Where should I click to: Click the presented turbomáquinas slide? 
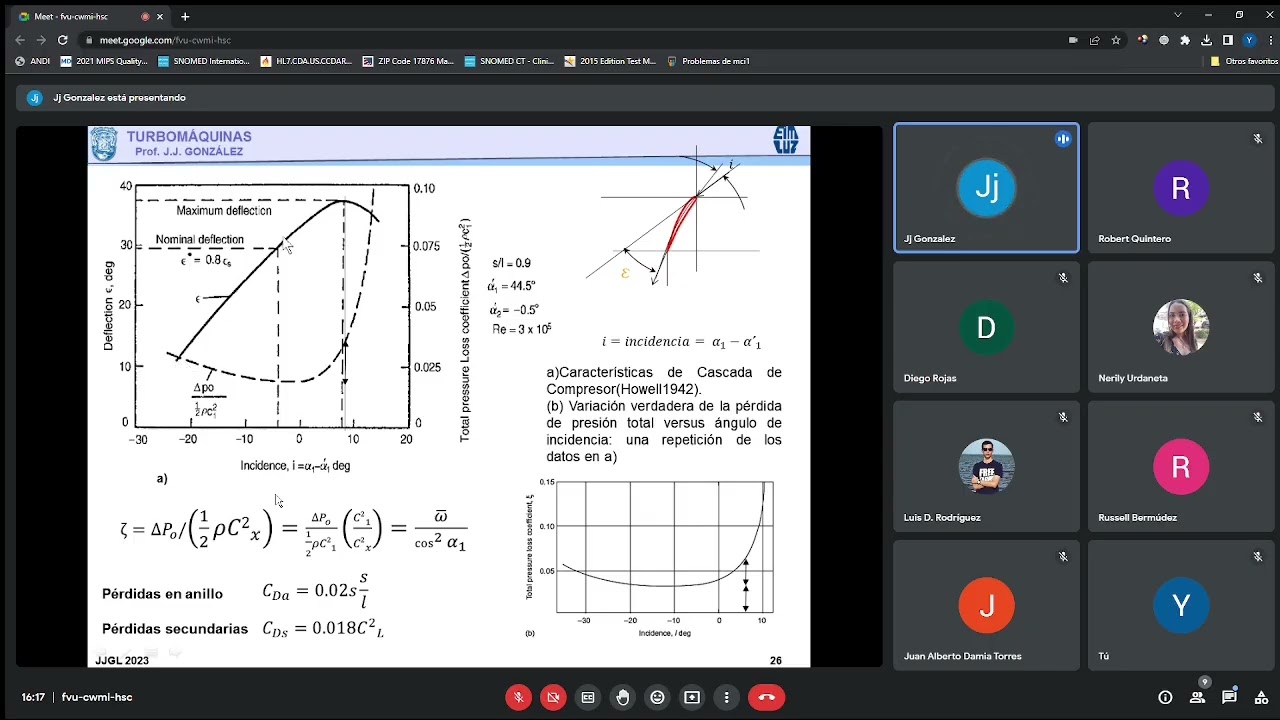tap(449, 396)
